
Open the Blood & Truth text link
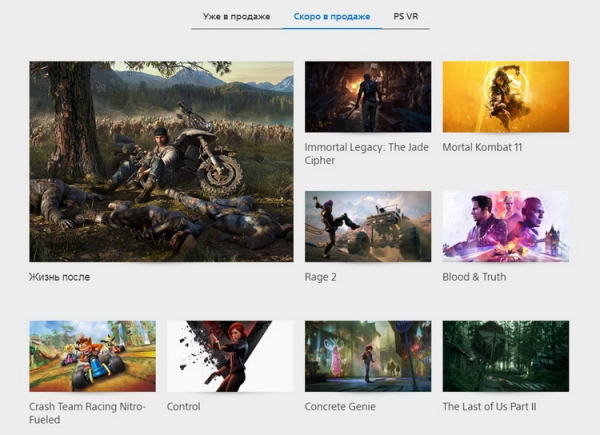[476, 277]
